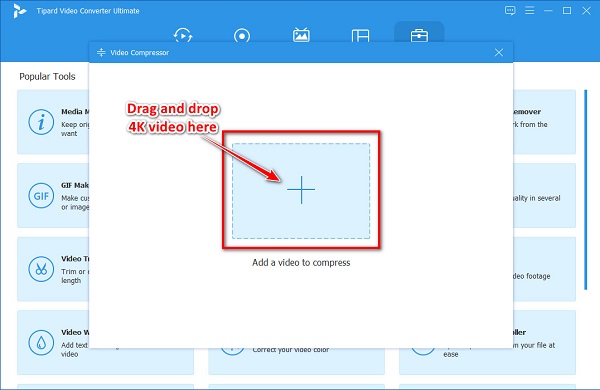Minimize the Tipard window

548,11
